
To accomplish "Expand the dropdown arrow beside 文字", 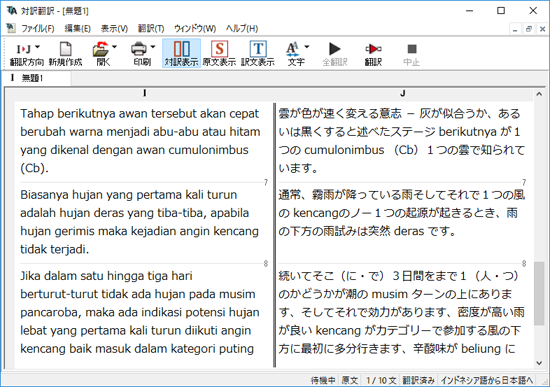I will click(307, 47).
